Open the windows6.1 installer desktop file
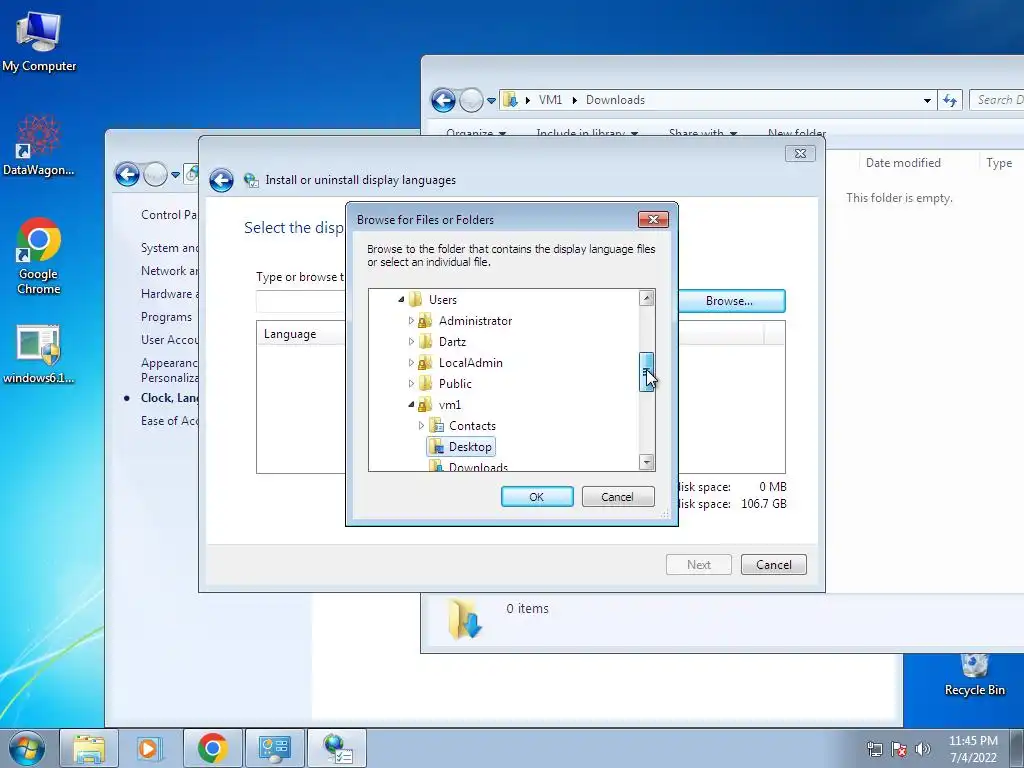 pos(38,354)
